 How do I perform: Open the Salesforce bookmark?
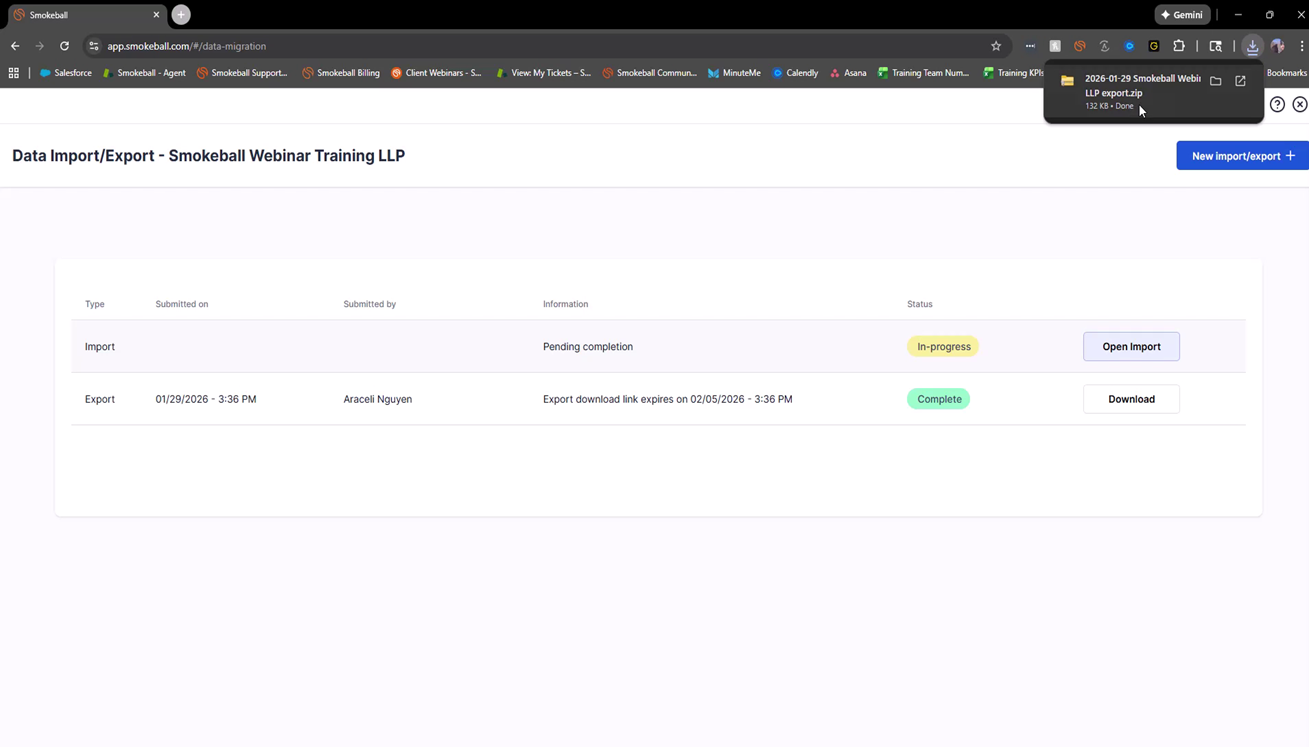point(66,73)
